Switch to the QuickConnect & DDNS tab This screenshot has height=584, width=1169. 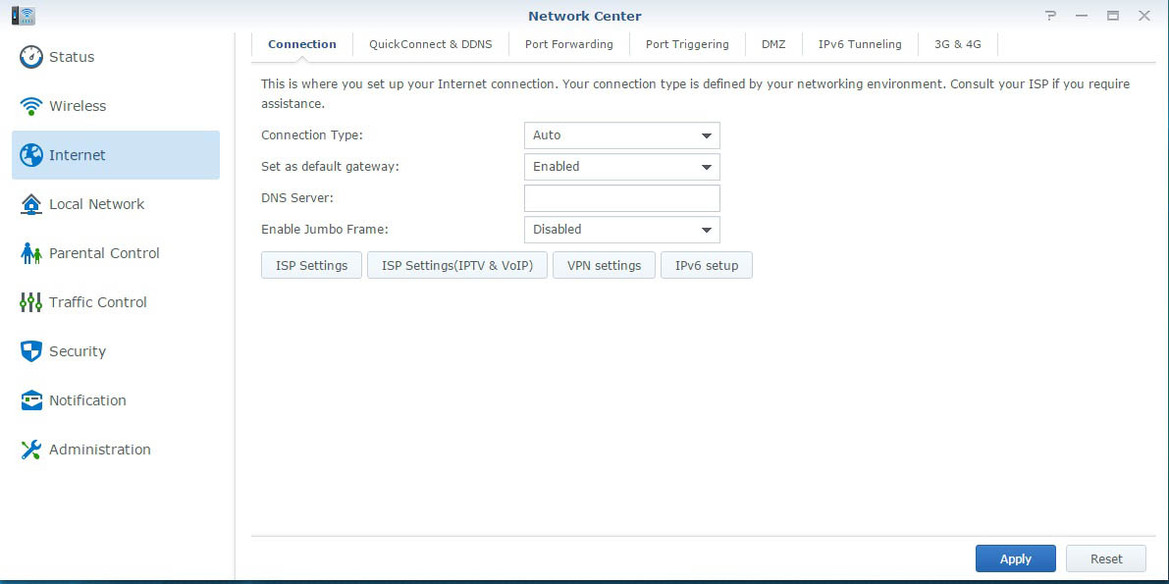pyautogui.click(x=431, y=44)
